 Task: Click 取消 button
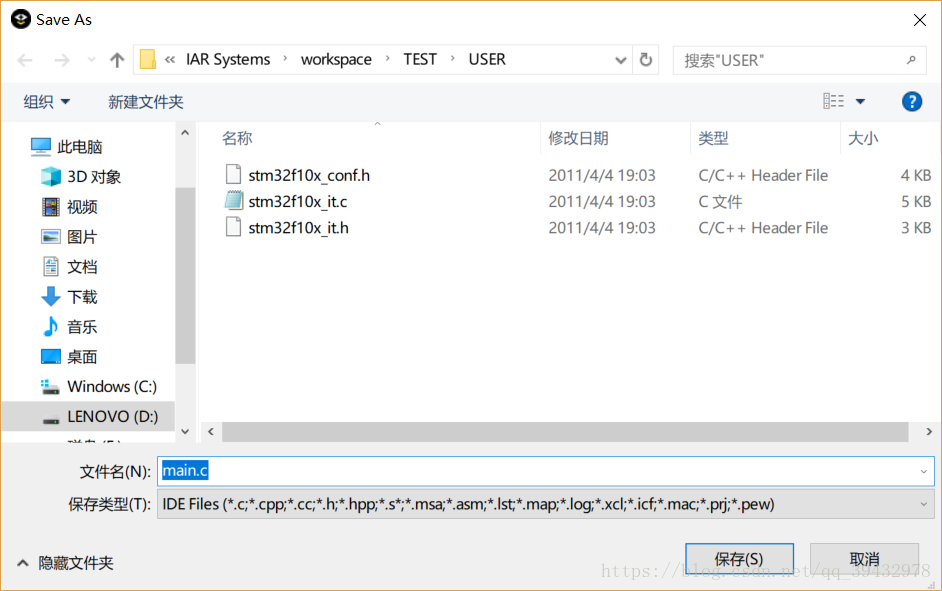[864, 560]
